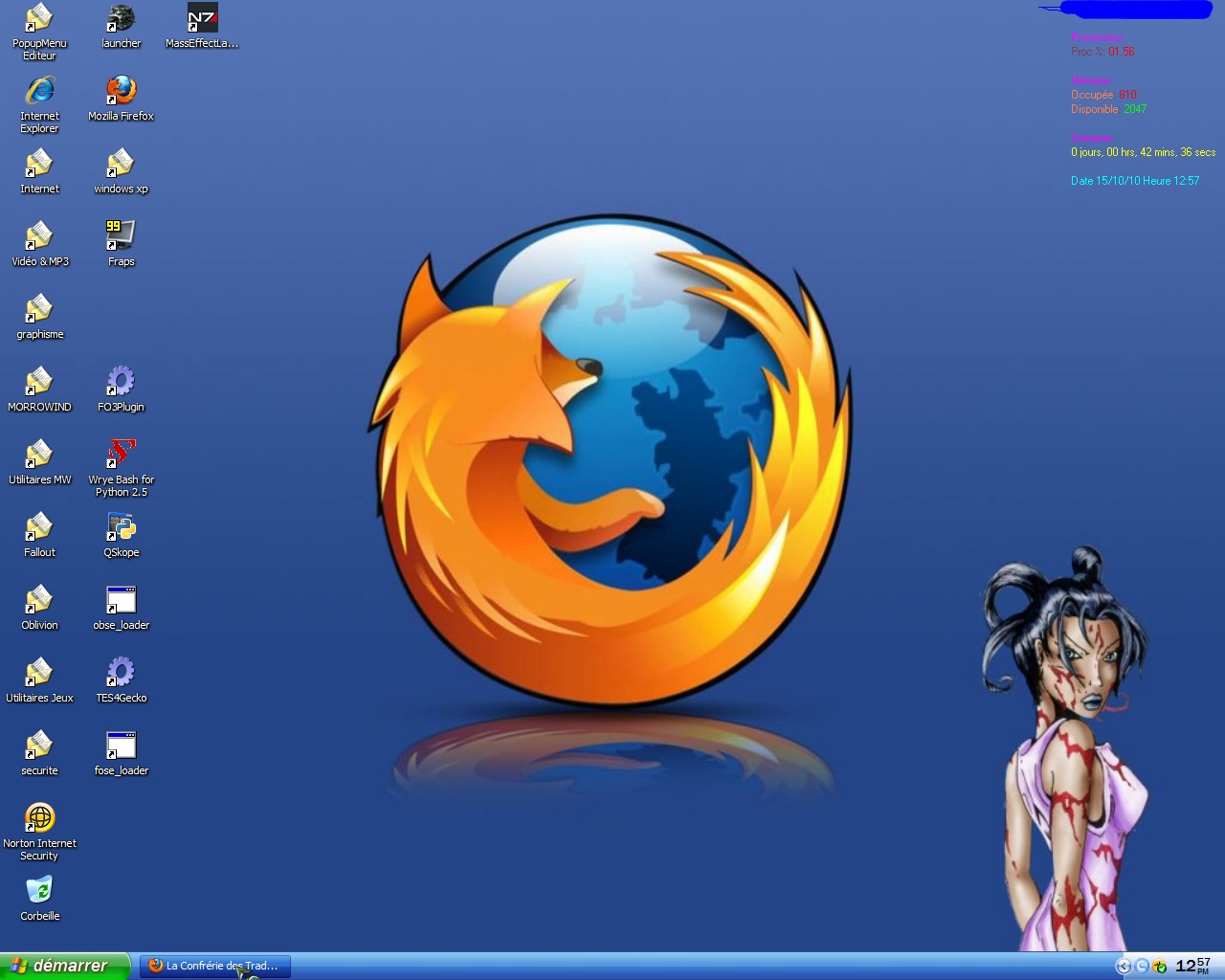Click the taskbar clock showing 12:57 PM
This screenshot has height=980, width=1225.
(1192, 966)
